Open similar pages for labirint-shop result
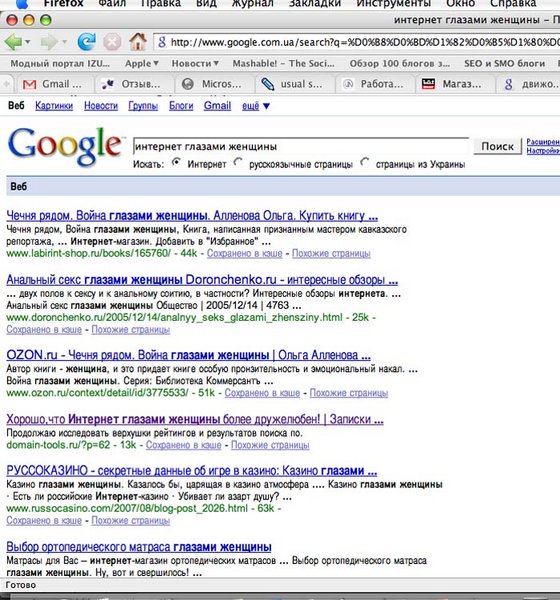Screen dimensions: 560x600 tap(331, 253)
